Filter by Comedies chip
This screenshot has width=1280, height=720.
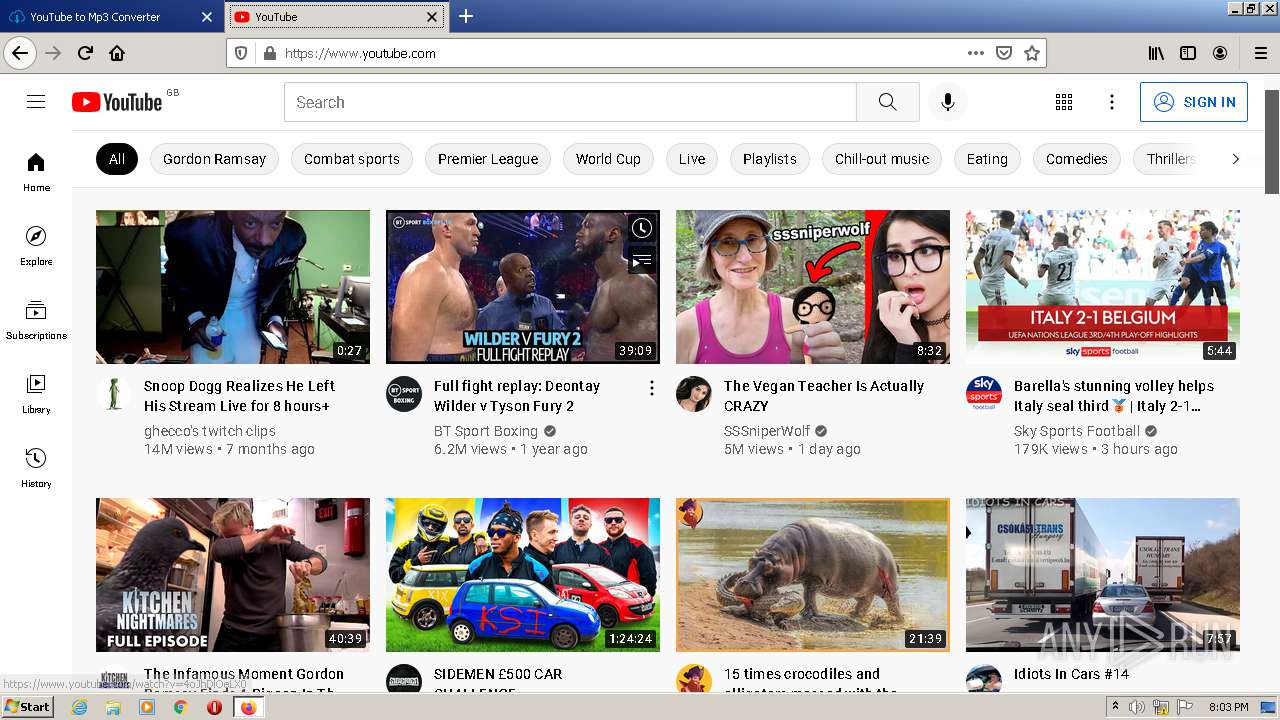tap(1077, 159)
